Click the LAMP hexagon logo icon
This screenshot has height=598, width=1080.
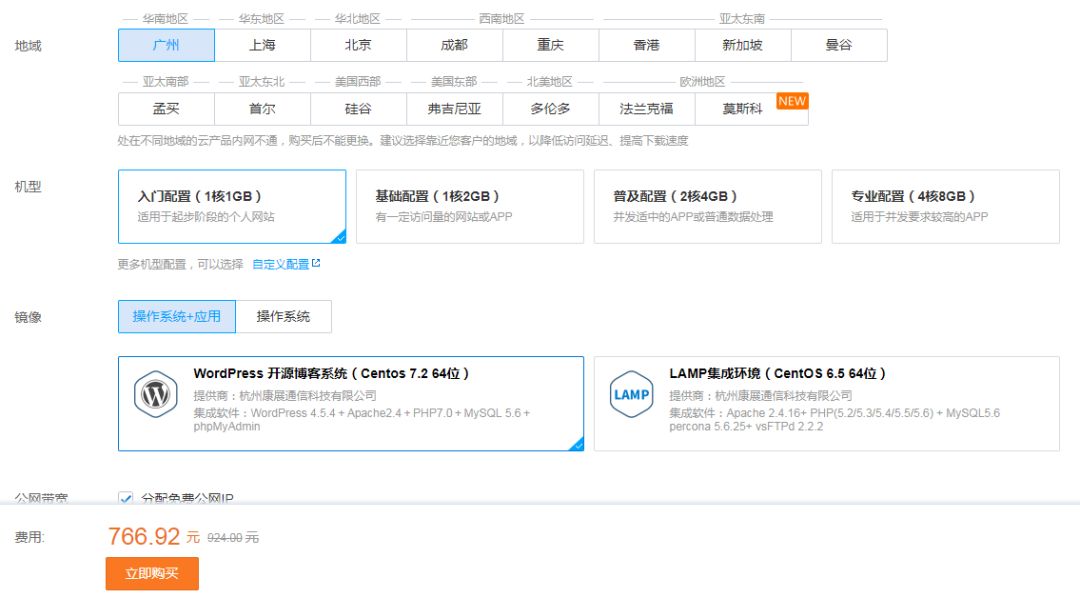(631, 396)
